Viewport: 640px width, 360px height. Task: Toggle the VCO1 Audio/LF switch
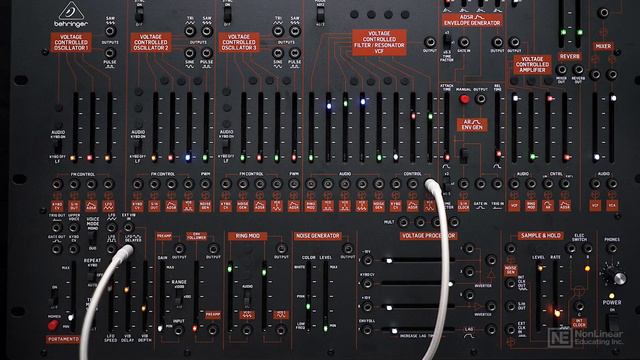tap(58, 147)
